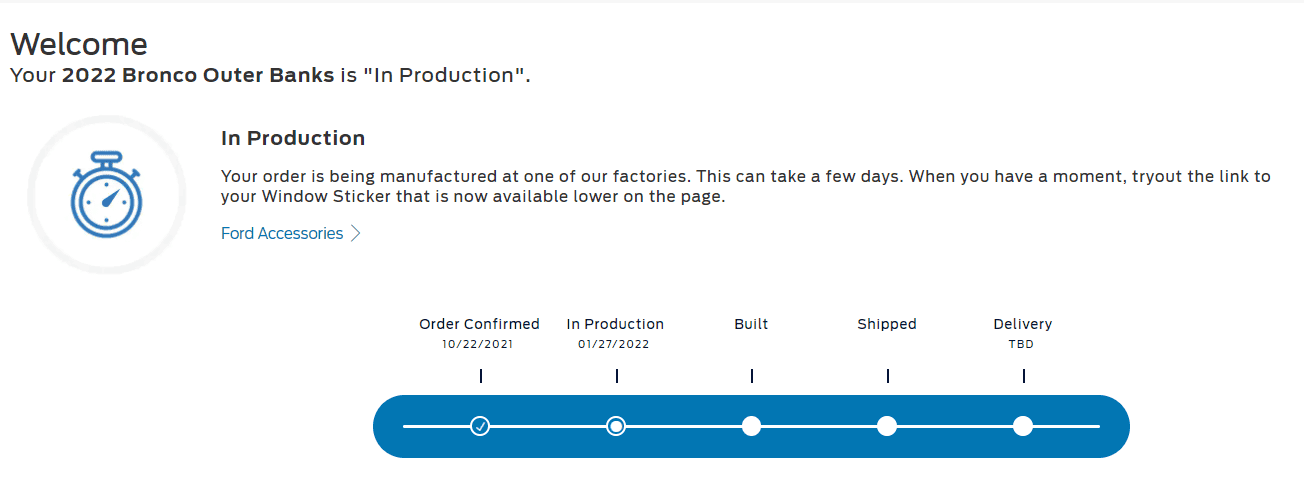Click the Welcome page heading

coord(79,44)
